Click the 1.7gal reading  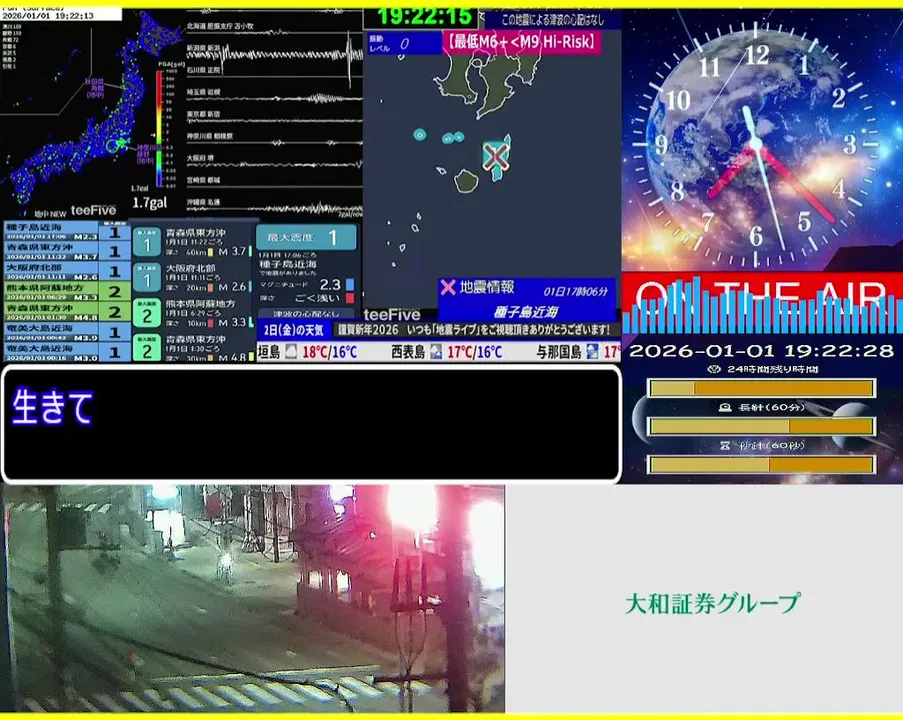pos(149,203)
